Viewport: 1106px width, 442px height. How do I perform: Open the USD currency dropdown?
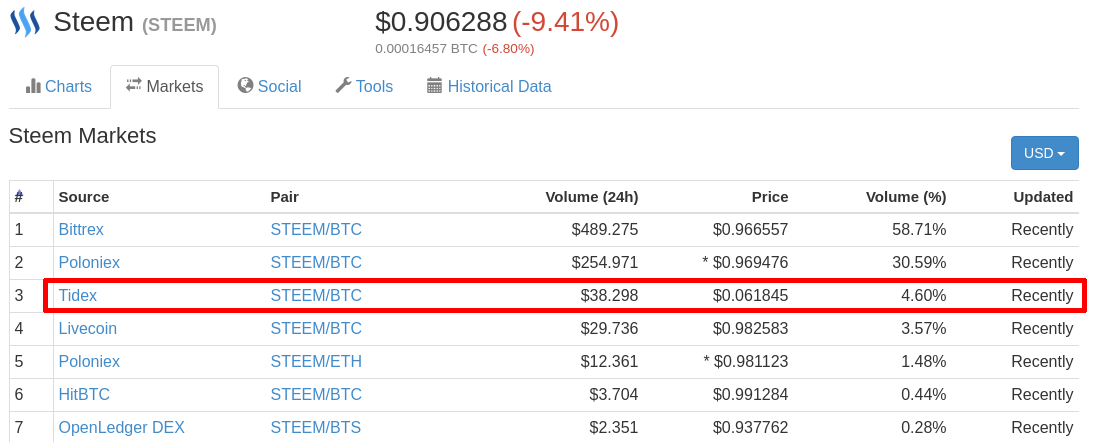click(1045, 153)
